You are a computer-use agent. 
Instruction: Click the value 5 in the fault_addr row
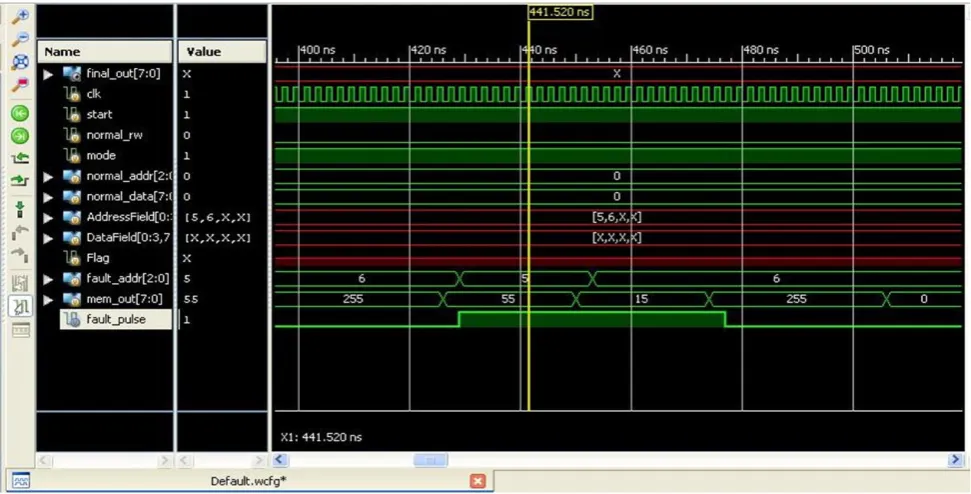186,279
